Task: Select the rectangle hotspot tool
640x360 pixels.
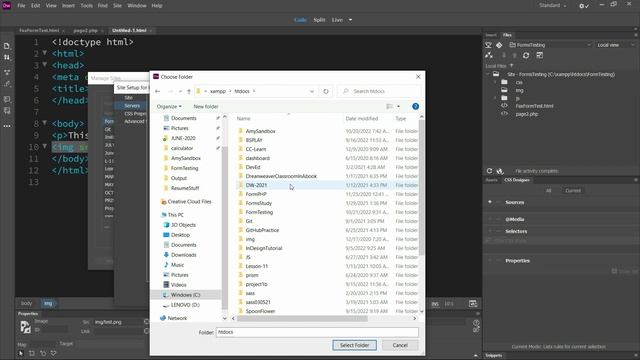Action: pos(32,353)
